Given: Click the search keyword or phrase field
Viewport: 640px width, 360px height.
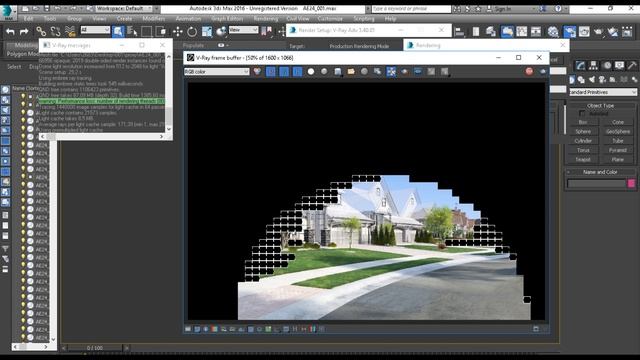Looking at the screenshot, I should pyautogui.click(x=411, y=9).
